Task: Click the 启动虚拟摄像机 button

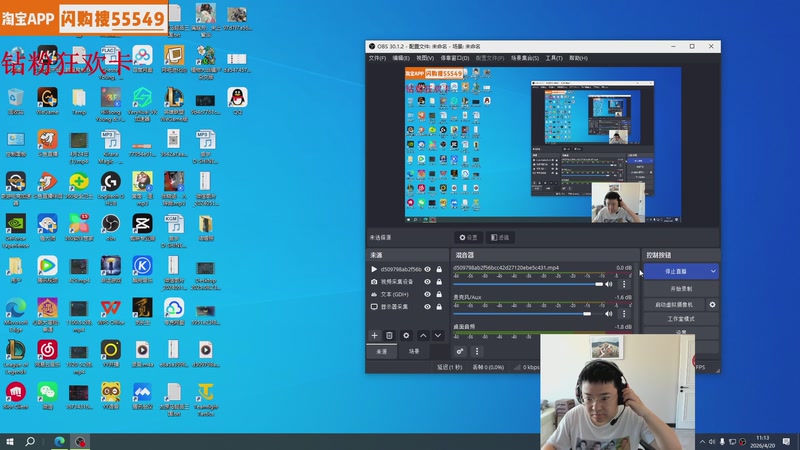Action: [674, 305]
